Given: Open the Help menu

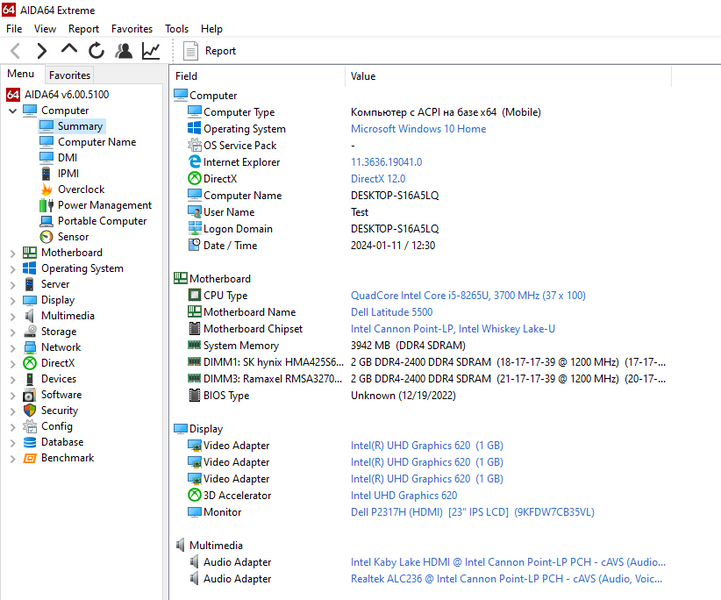Looking at the screenshot, I should coord(212,29).
